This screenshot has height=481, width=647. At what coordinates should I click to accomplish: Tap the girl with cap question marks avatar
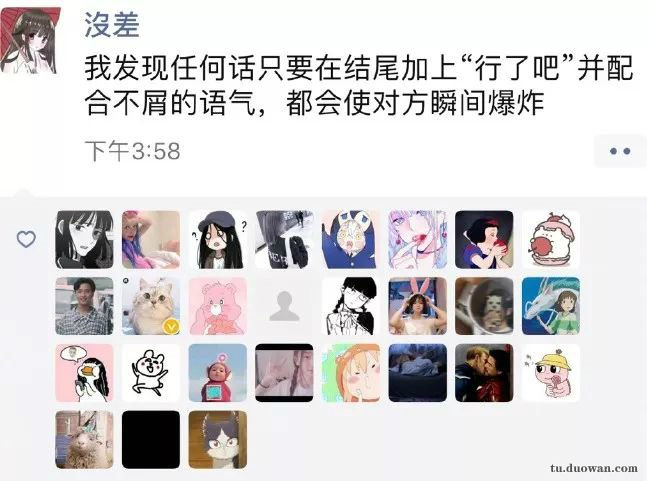point(218,240)
